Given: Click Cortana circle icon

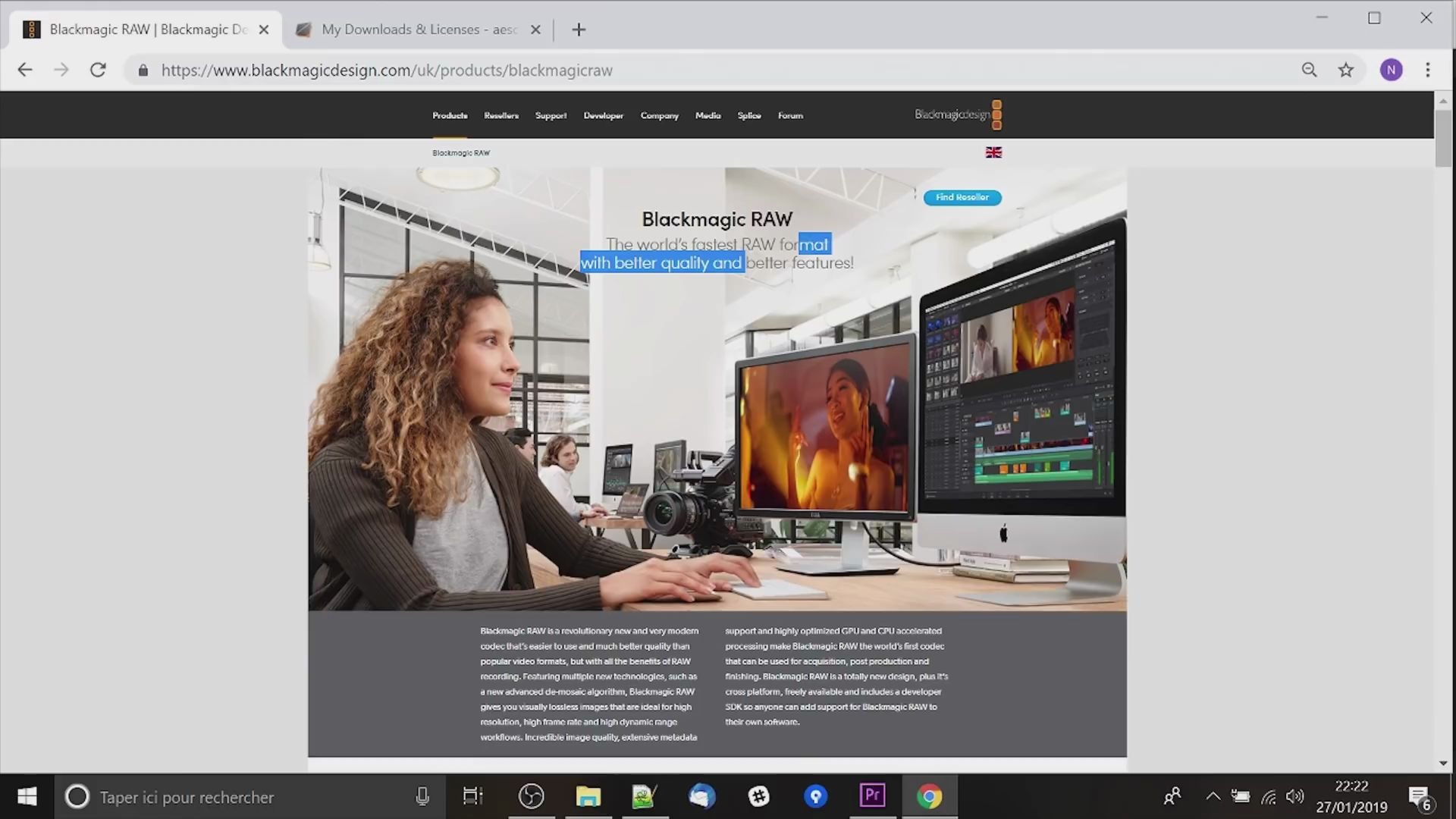Looking at the screenshot, I should point(77,796).
